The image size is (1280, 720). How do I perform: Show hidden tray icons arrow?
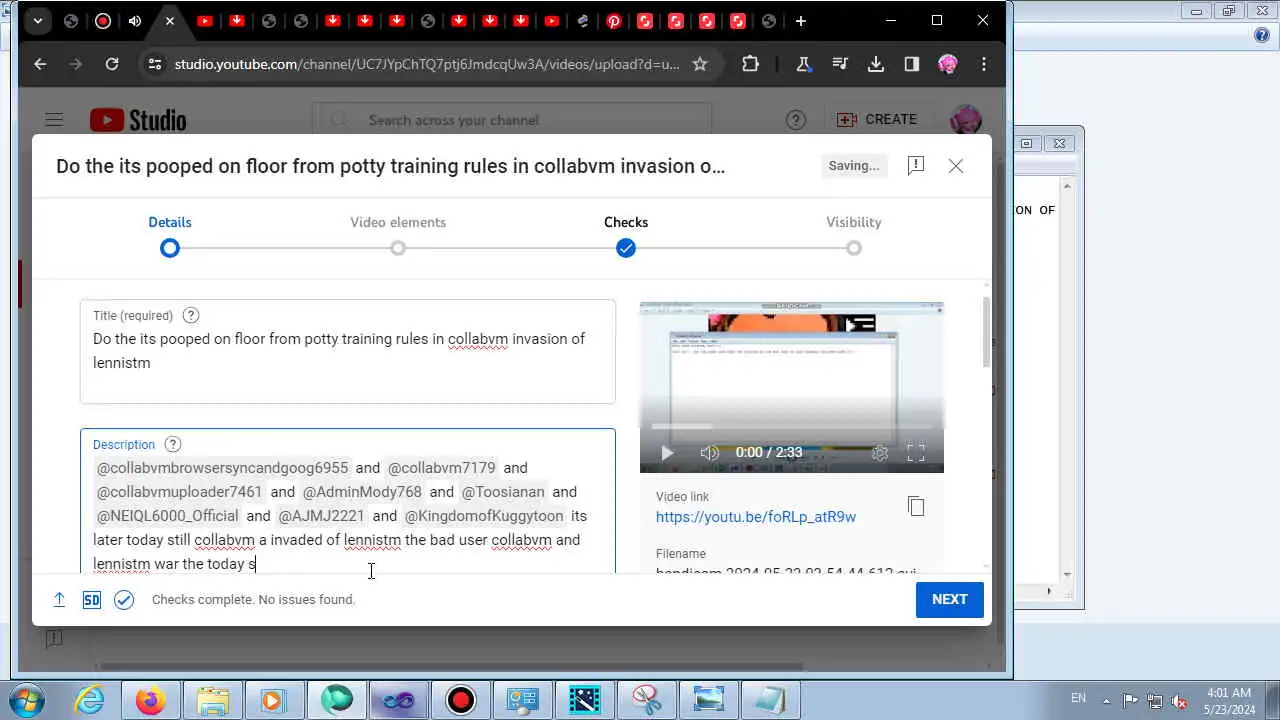click(1106, 700)
